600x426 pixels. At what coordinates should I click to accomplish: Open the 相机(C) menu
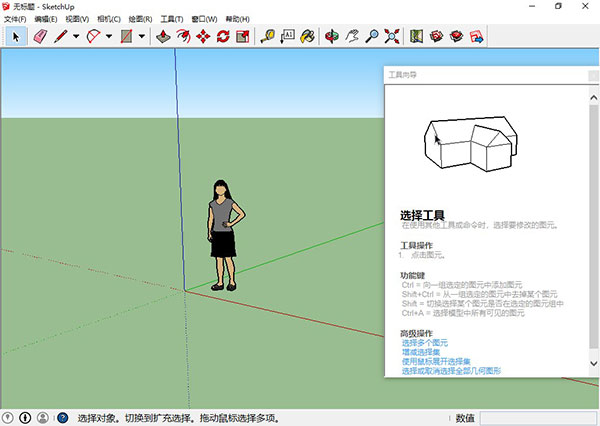click(x=109, y=19)
